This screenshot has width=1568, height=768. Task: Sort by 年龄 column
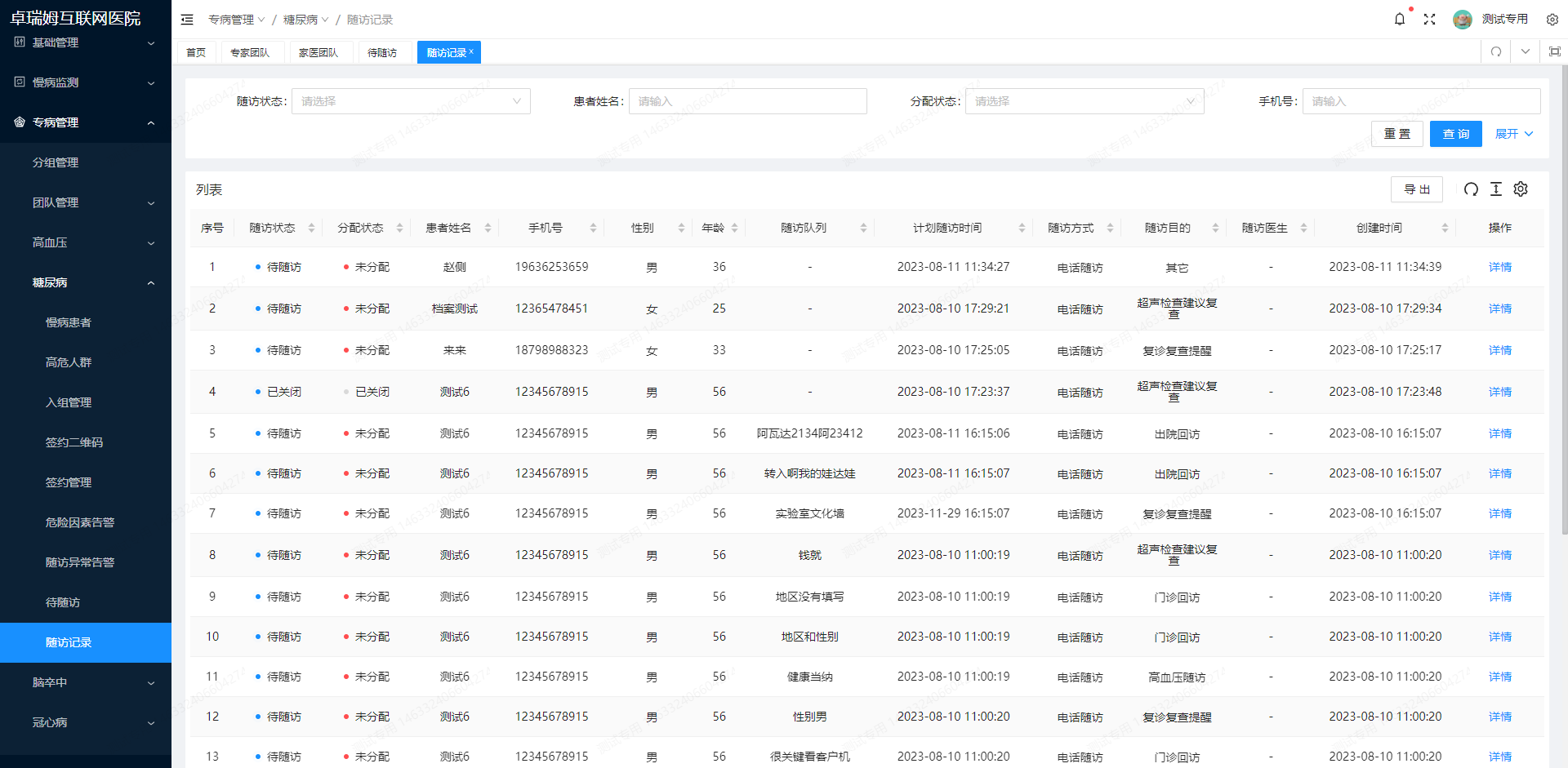tap(734, 228)
